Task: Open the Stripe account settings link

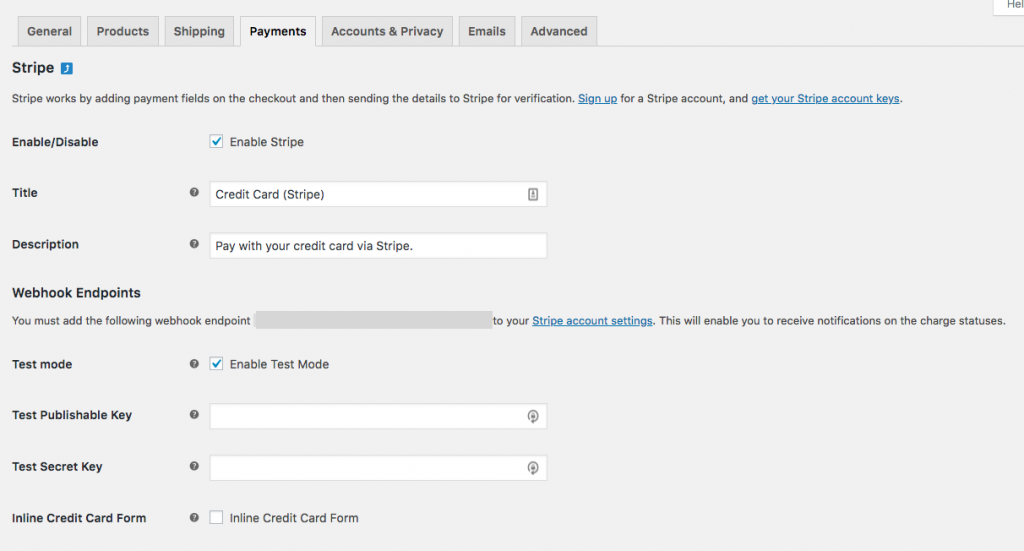Action: (592, 321)
